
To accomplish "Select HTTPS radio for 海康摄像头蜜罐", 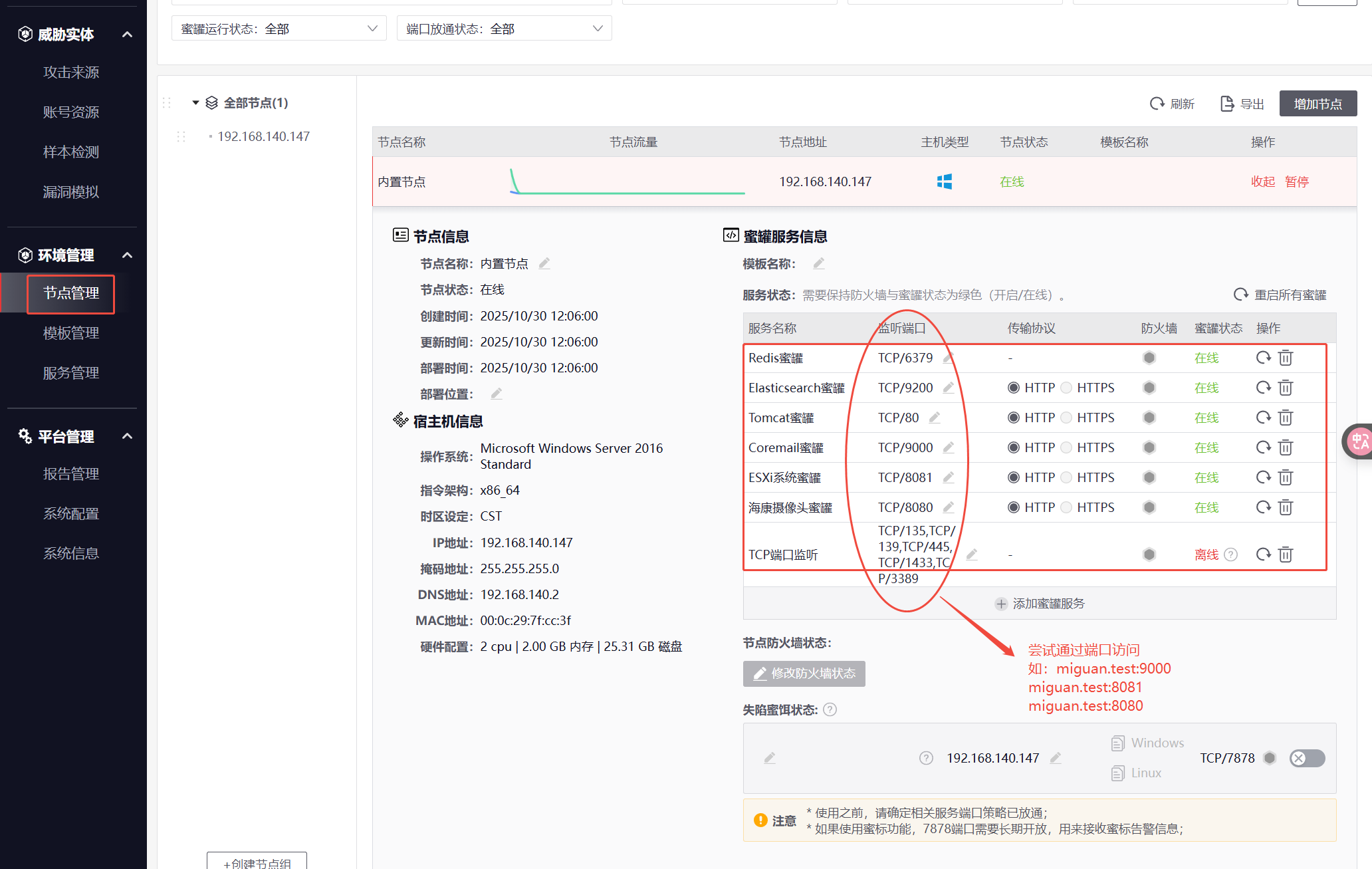I will pos(1066,507).
